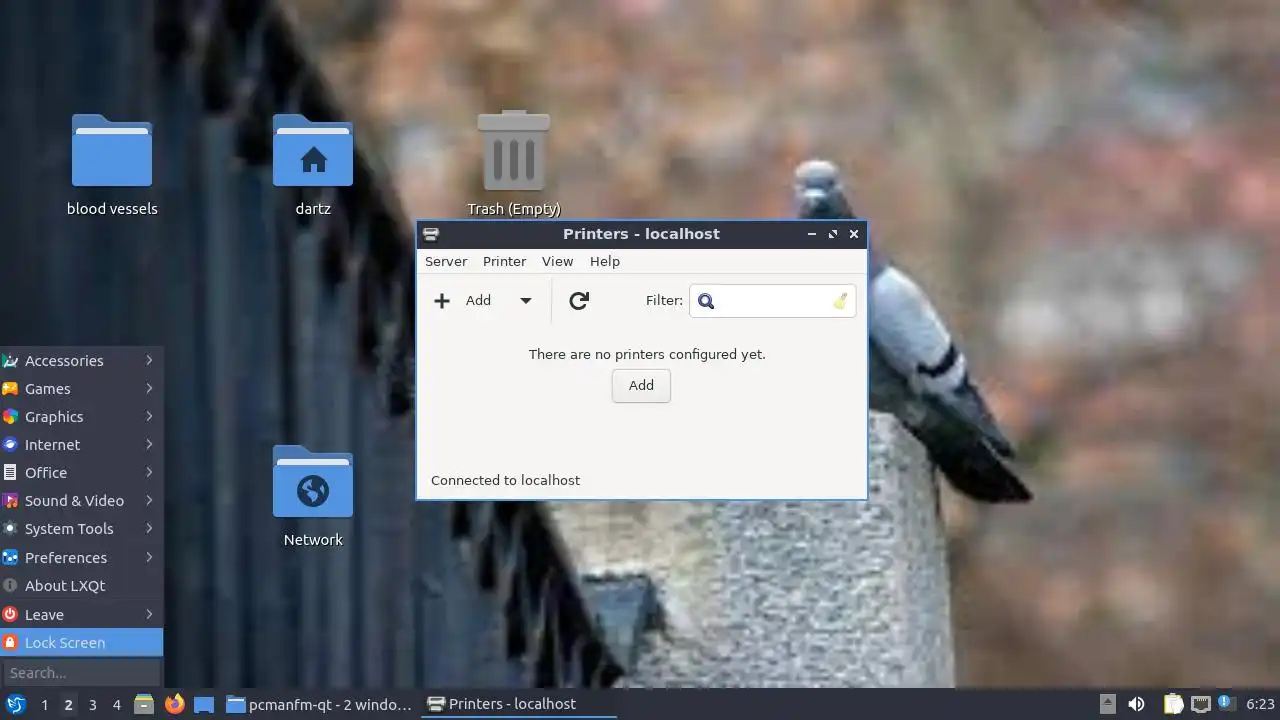The width and height of the screenshot is (1280, 720).
Task: Switch to virtual desktop 2
Action: (68, 704)
